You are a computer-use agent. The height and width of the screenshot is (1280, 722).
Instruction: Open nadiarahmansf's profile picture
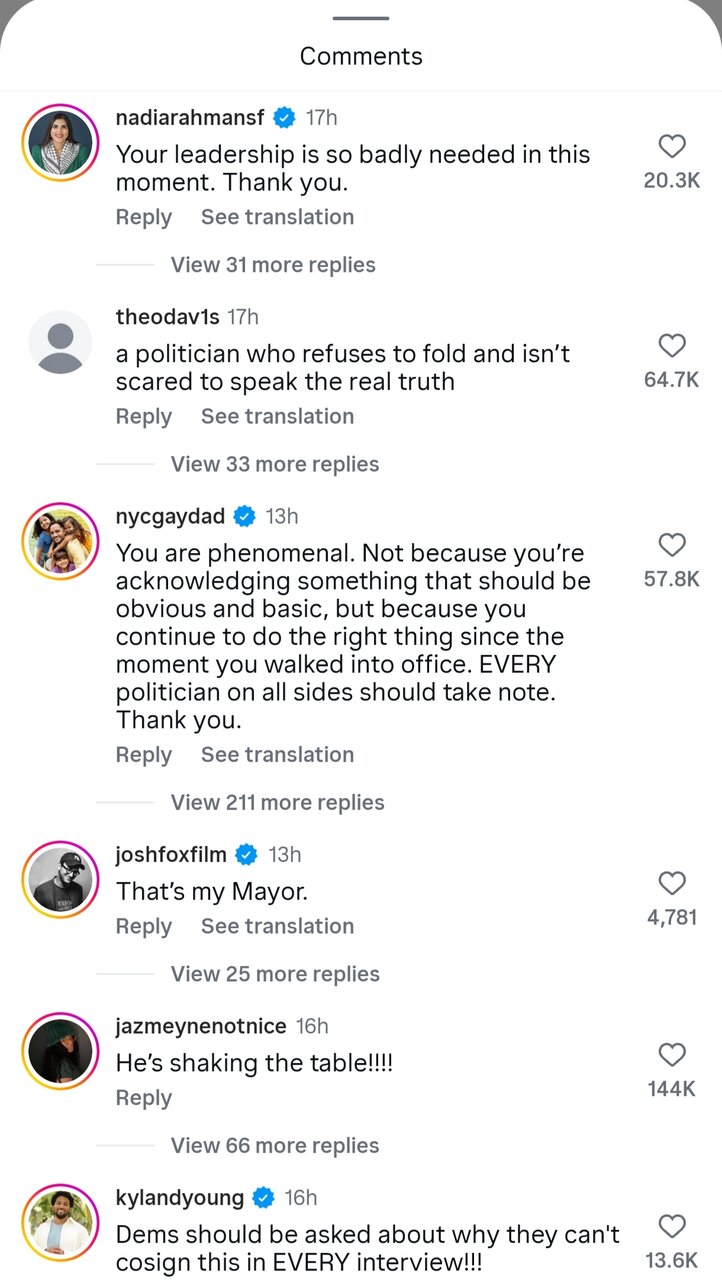pos(60,142)
